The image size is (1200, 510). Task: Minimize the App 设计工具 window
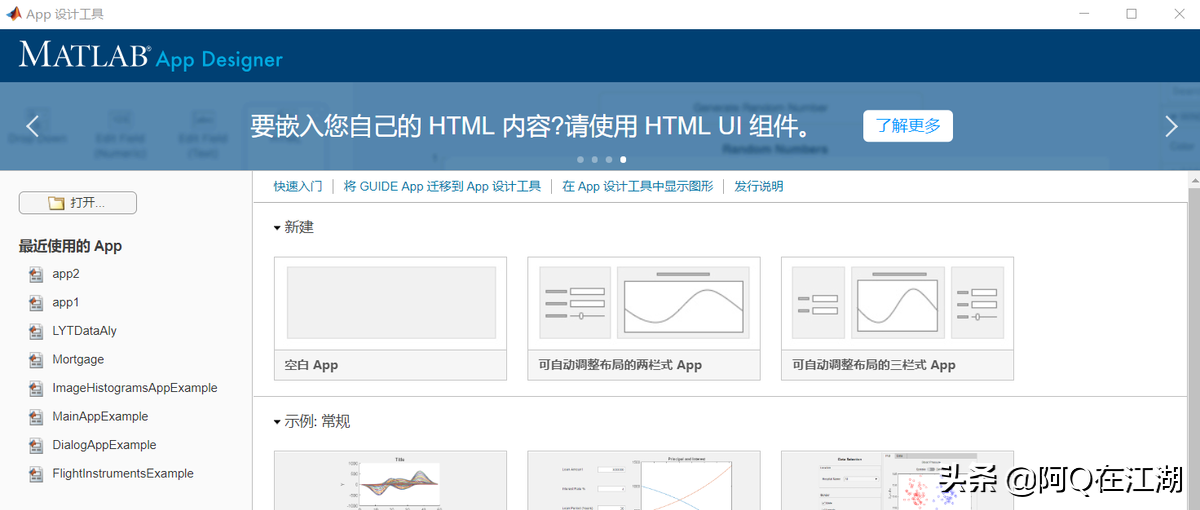(1086, 14)
